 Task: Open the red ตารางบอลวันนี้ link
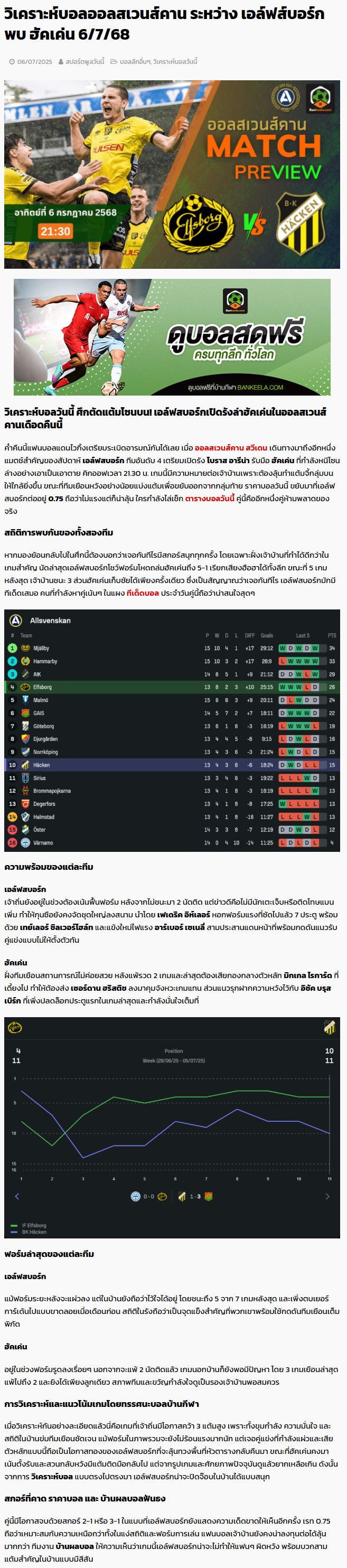coord(210,499)
